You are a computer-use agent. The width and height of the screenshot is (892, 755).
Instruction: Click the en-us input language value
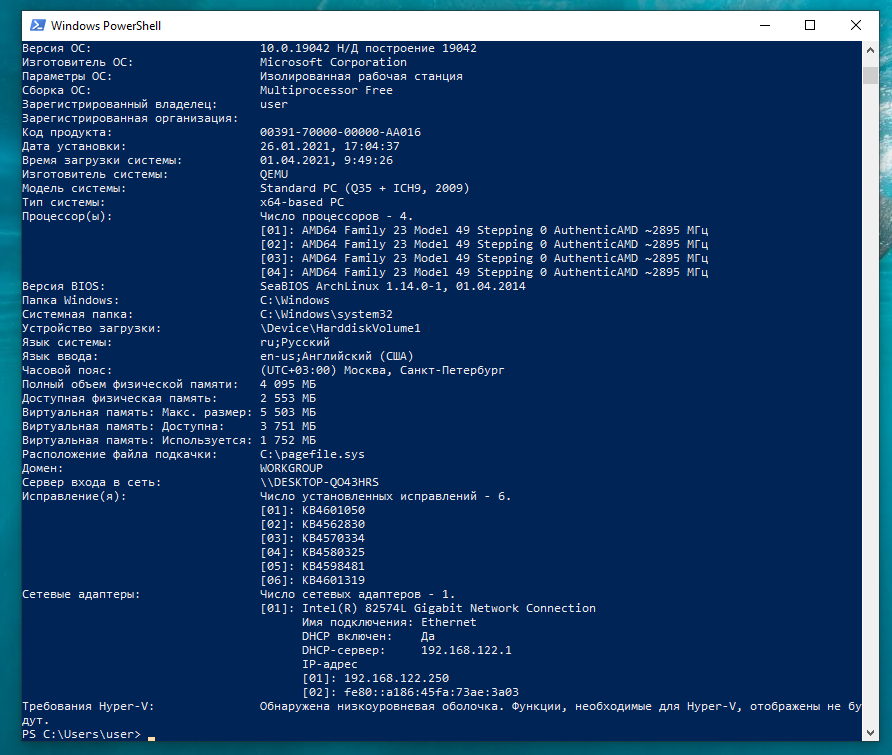[x=337, y=356]
